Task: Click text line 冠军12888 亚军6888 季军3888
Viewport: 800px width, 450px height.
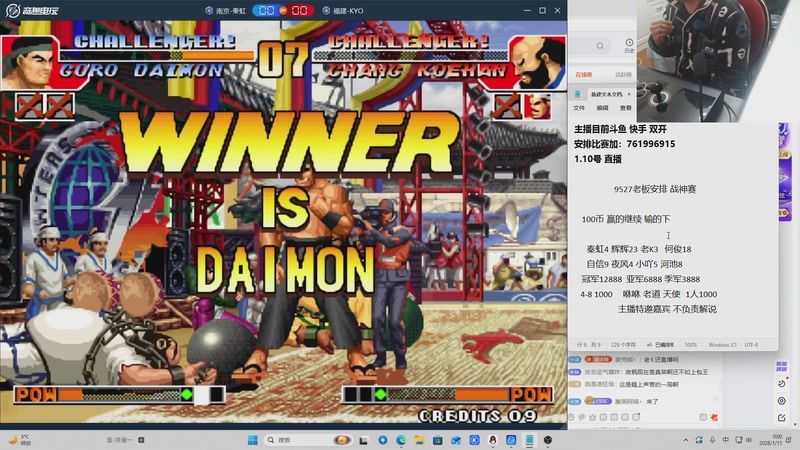Action: coord(641,279)
